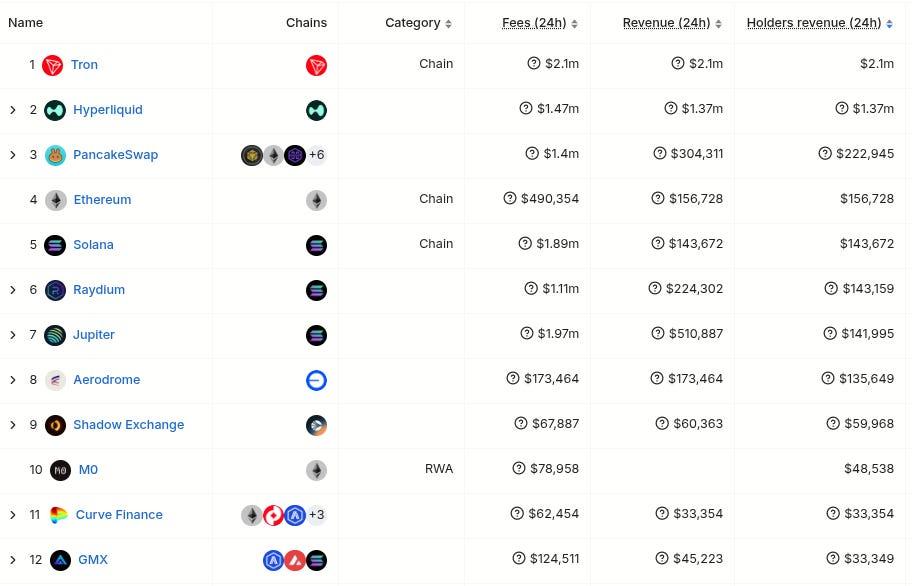Click the Raydium logo icon
Viewport: 912px width, 586px height.
[55, 290]
